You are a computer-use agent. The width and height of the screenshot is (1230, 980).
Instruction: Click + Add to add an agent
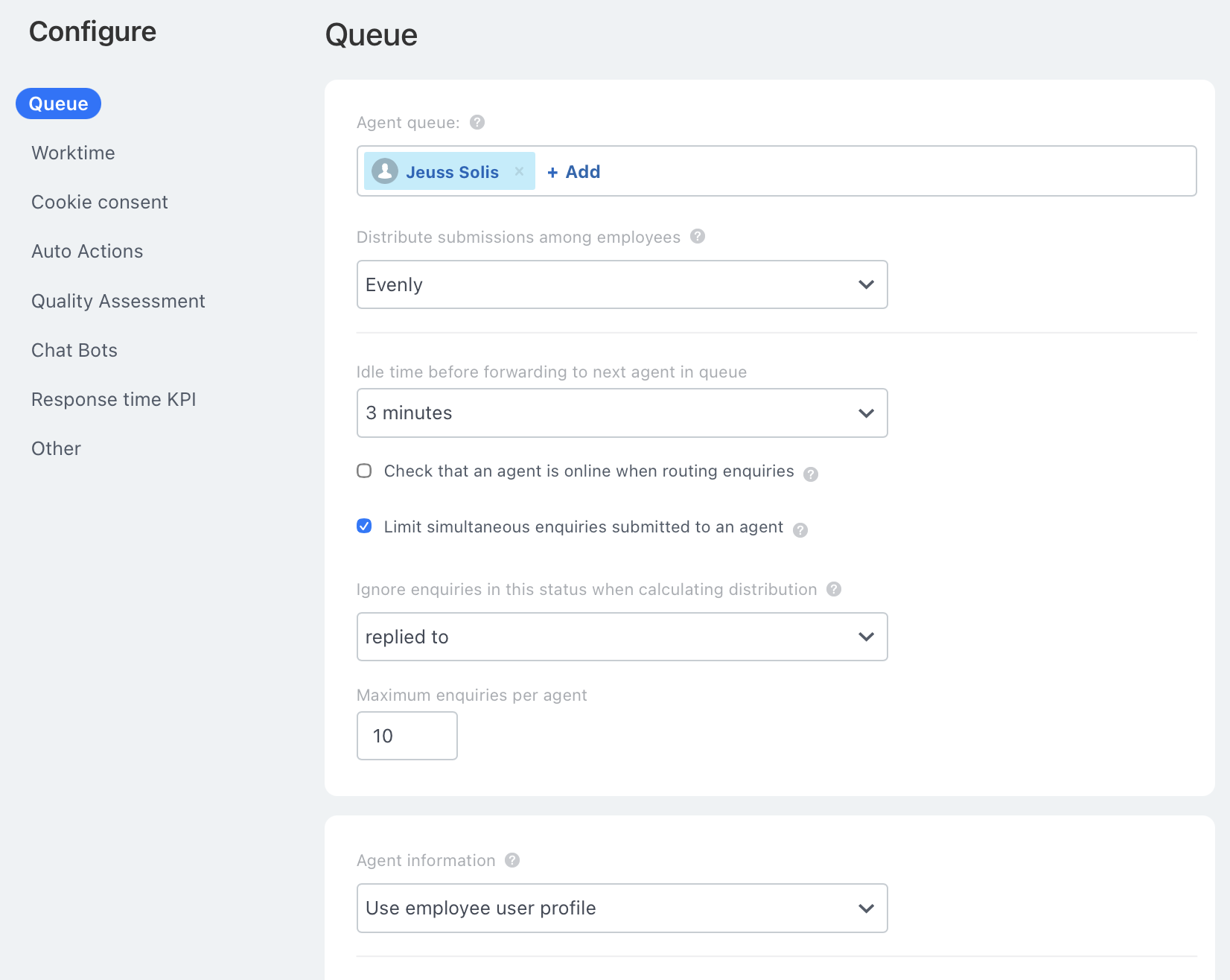click(x=573, y=172)
